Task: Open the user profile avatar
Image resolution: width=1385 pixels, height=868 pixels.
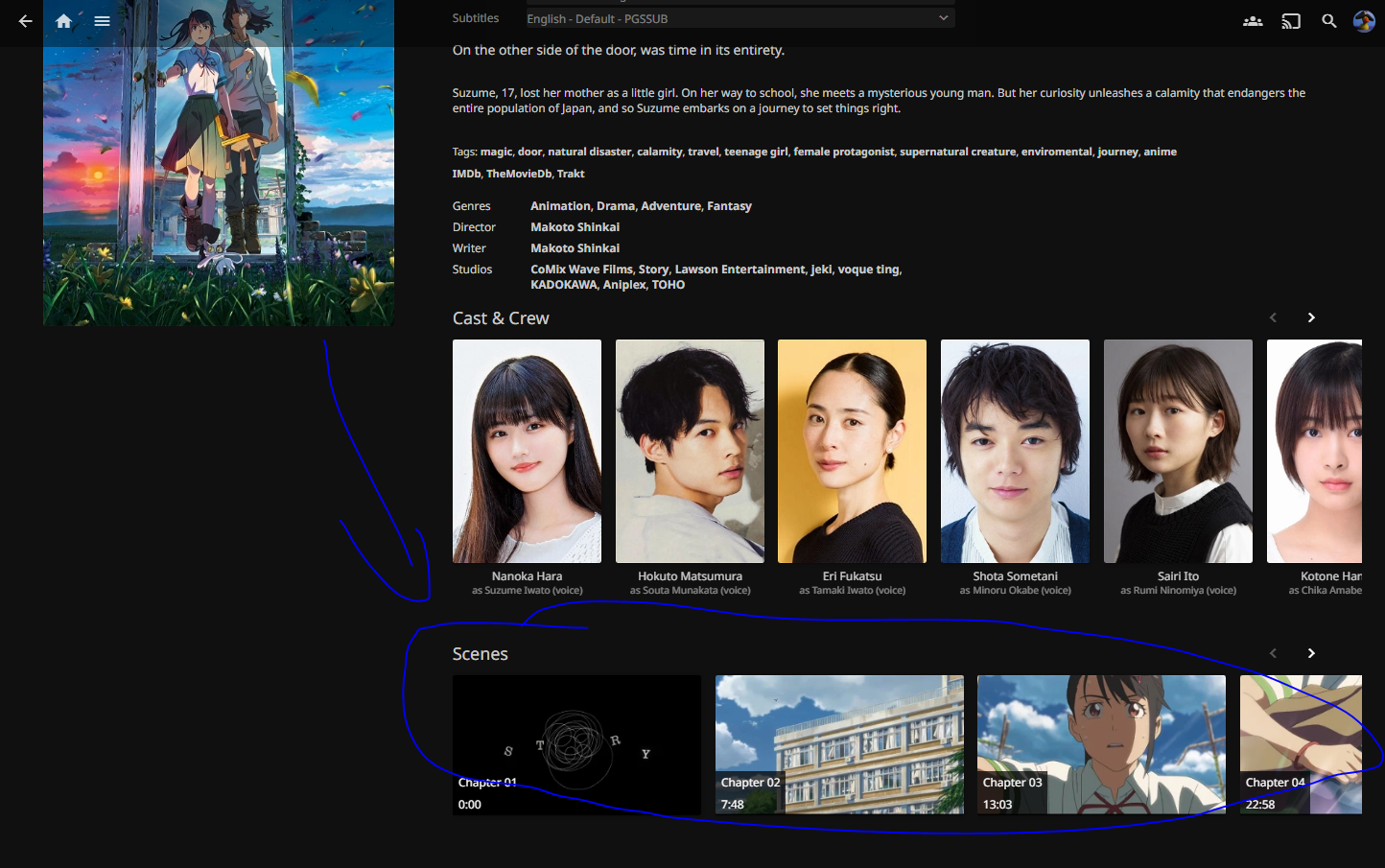Action: tap(1364, 21)
